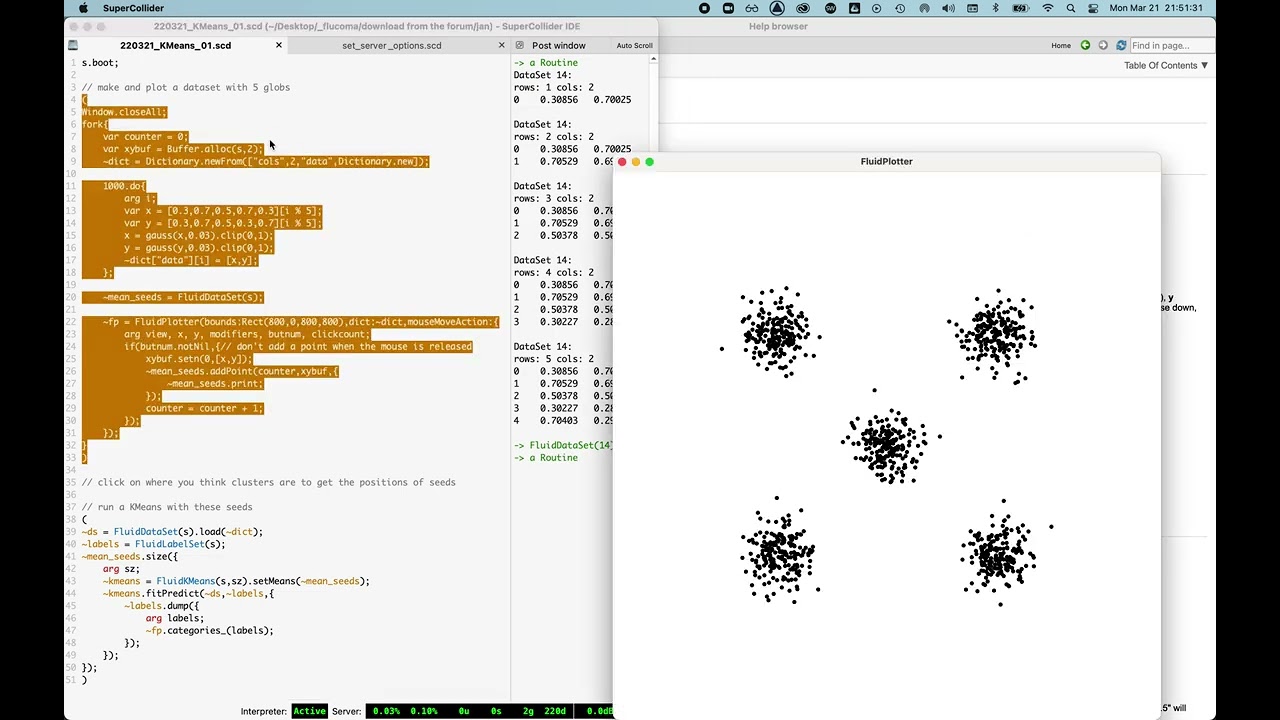
Task: Open the Zoom camera menu bar icon
Action: pyautogui.click(x=728, y=8)
